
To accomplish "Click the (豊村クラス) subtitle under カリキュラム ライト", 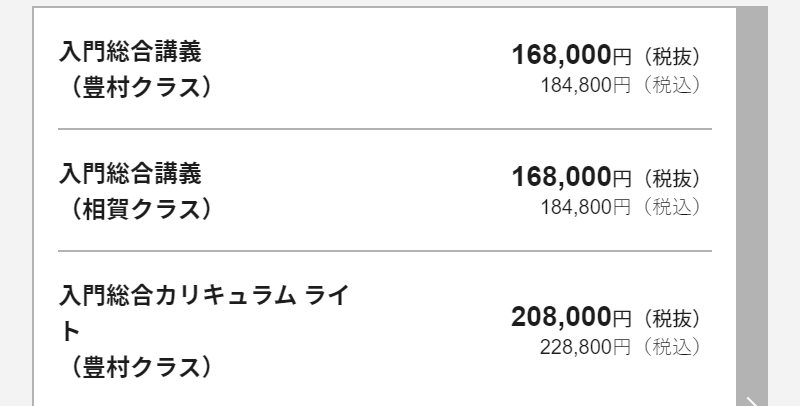I will coord(135,367).
